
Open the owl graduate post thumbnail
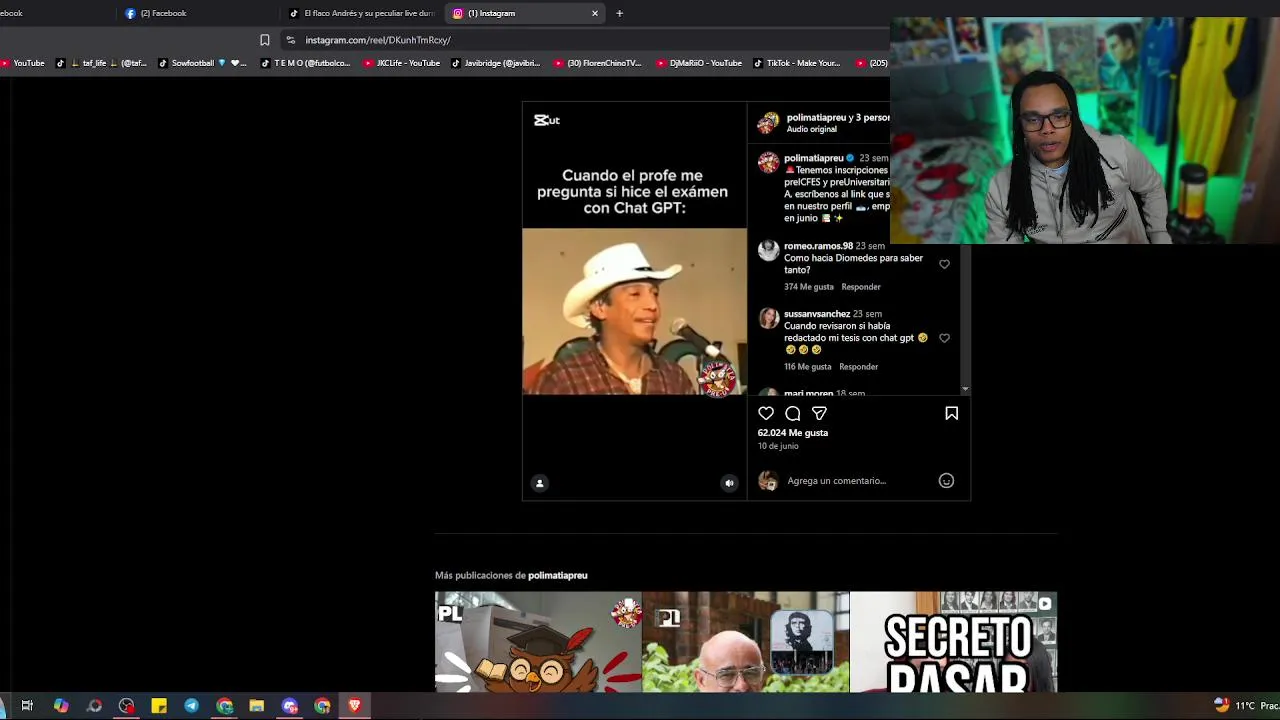pyautogui.click(x=538, y=642)
